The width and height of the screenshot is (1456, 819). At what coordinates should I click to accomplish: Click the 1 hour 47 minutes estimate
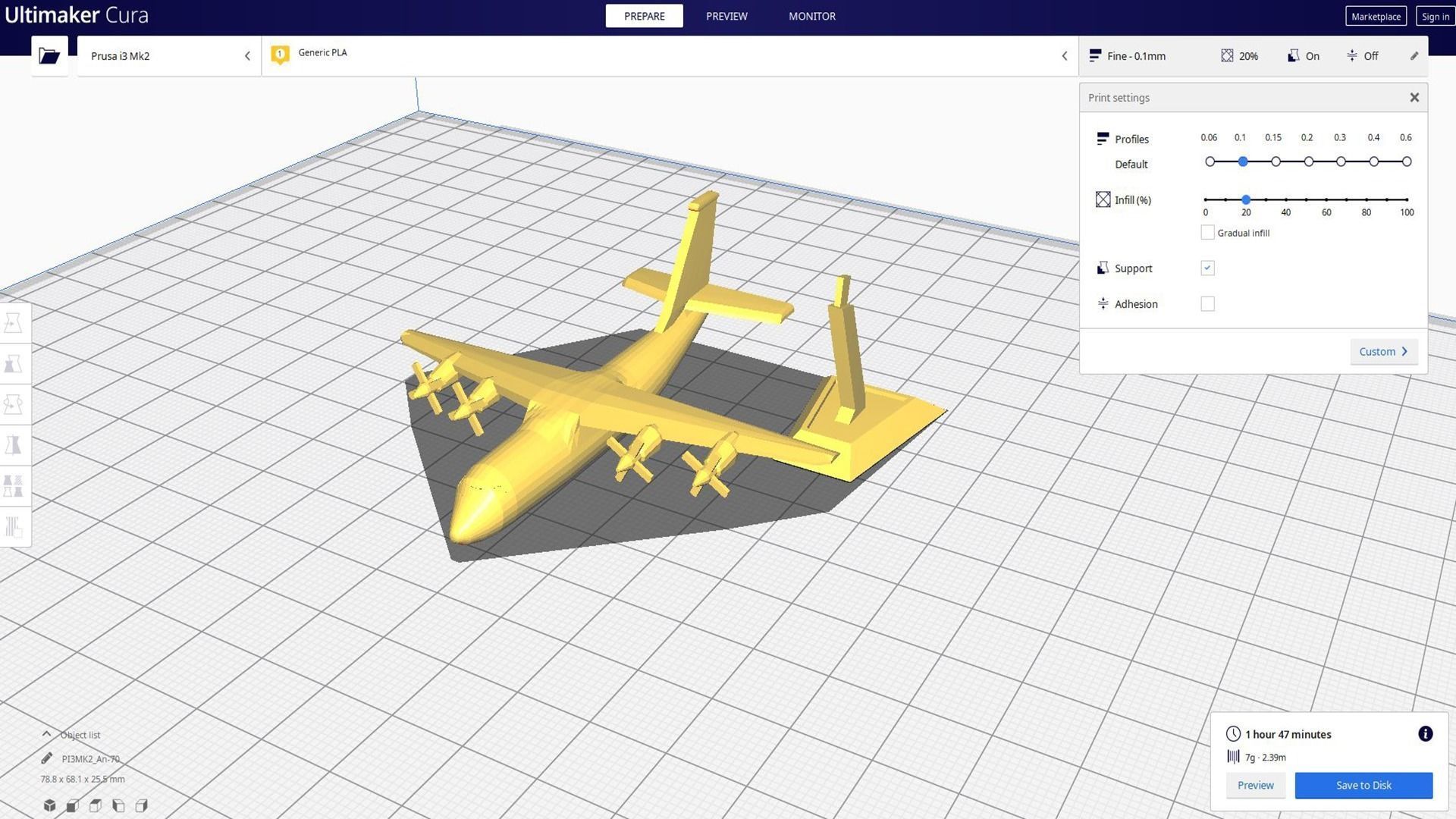(x=1288, y=734)
